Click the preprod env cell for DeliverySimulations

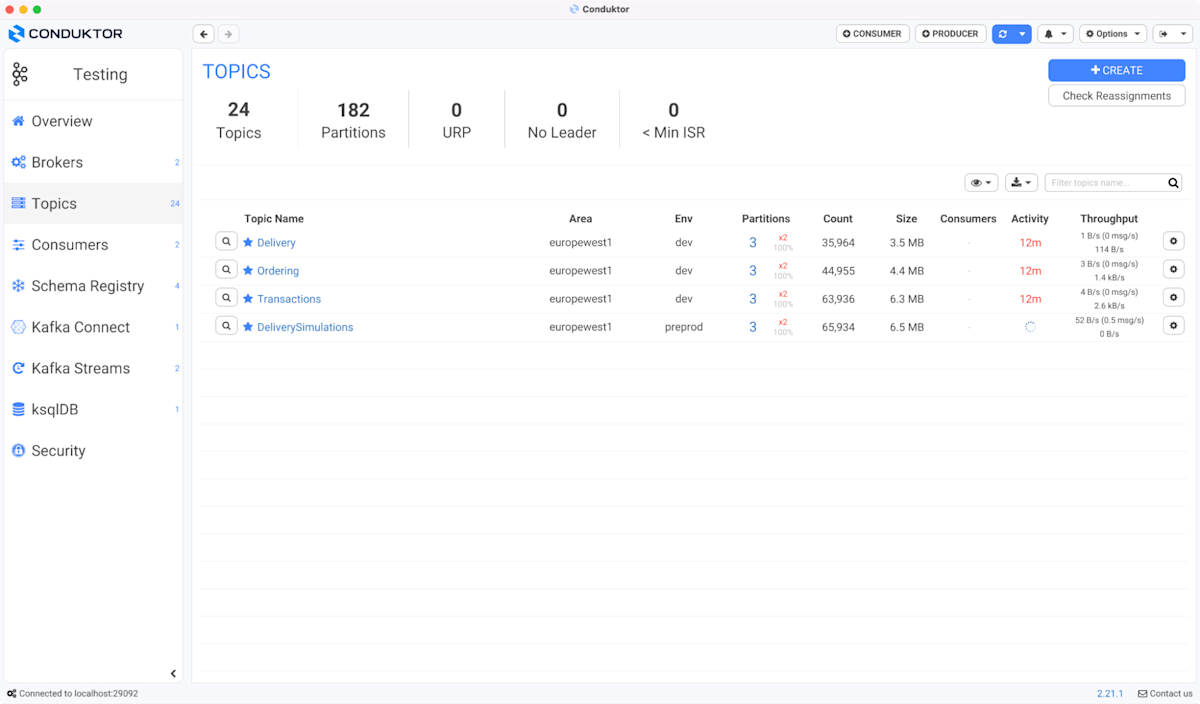point(684,327)
